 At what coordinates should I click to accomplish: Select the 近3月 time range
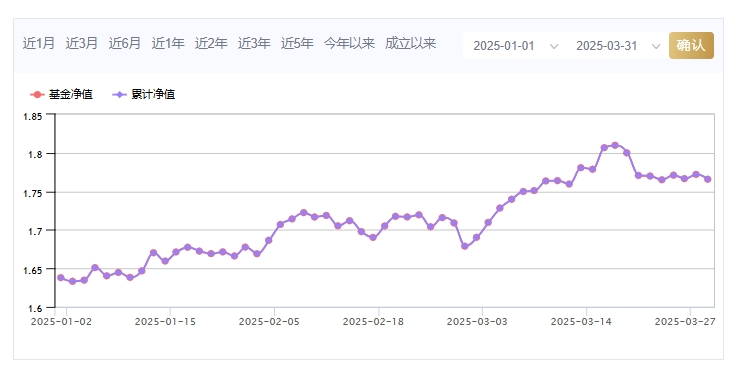click(x=81, y=44)
